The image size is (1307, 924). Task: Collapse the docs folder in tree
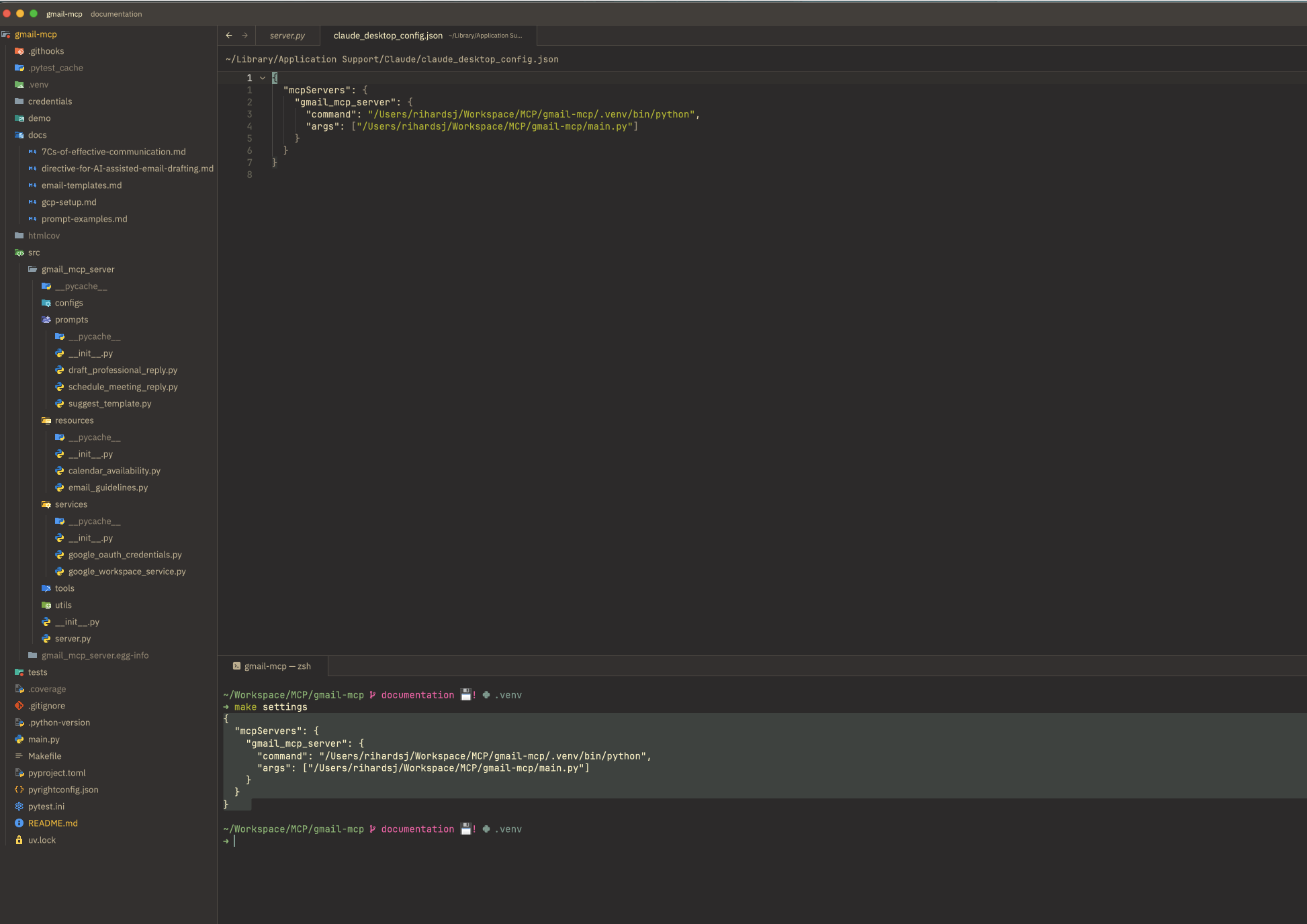pos(37,135)
